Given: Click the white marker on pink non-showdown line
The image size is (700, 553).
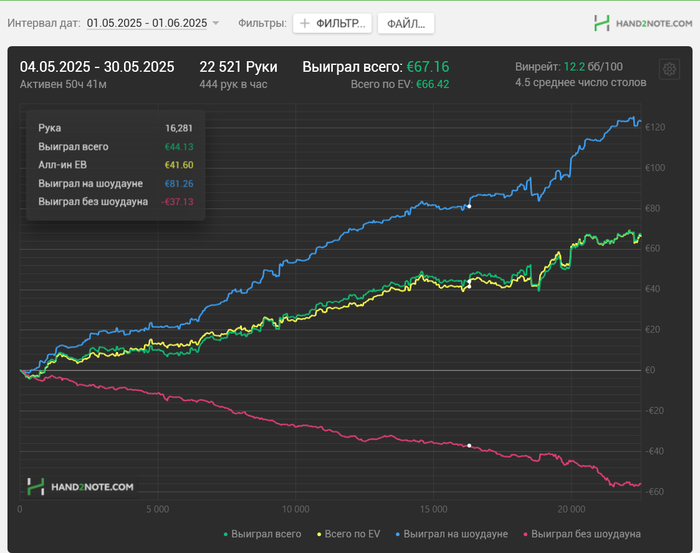Looking at the screenshot, I should 469,445.
